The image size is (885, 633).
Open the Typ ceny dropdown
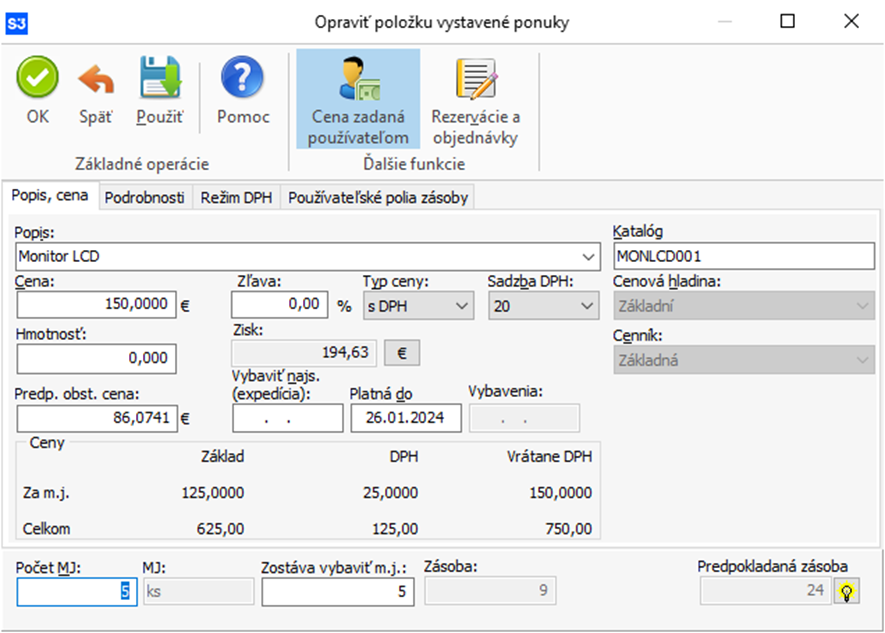462,306
